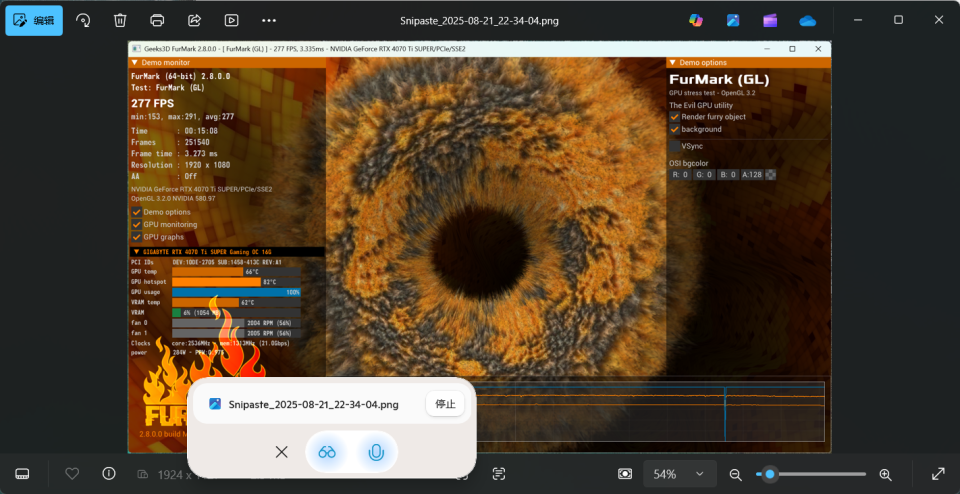
Task: Click the FurMark (GL) heading in the Demo options panel
Action: point(719,80)
